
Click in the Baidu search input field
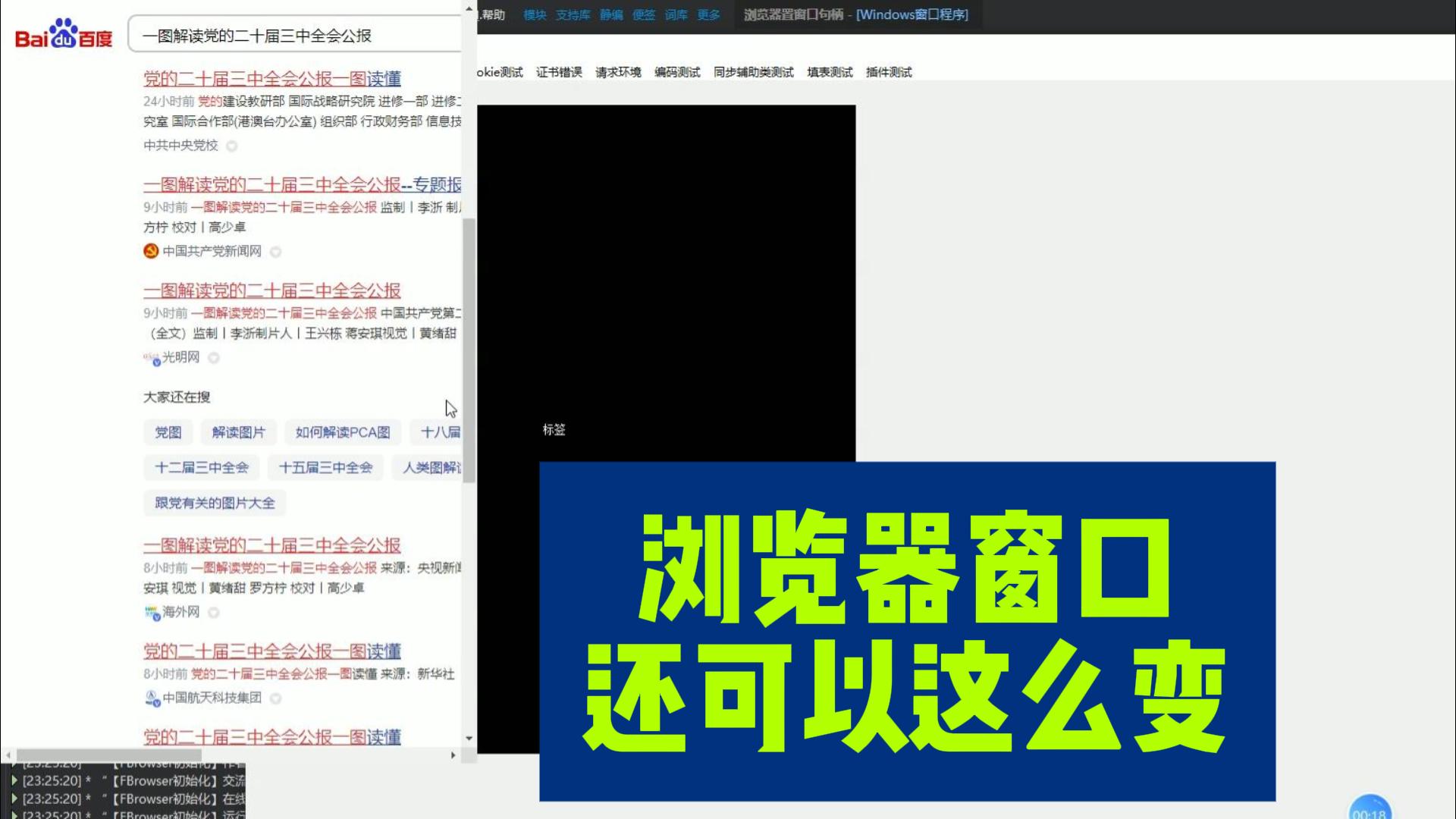(x=296, y=35)
